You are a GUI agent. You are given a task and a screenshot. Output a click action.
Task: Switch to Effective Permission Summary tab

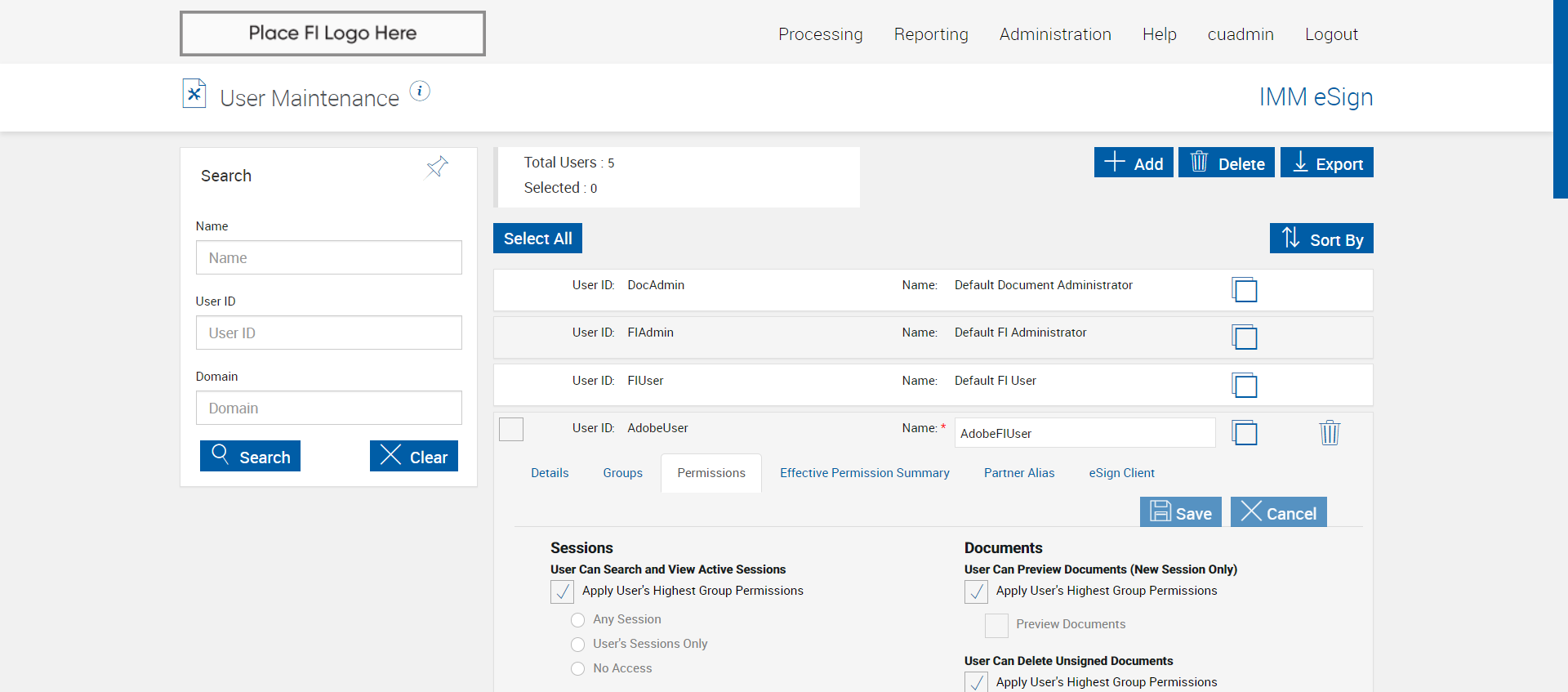click(864, 473)
